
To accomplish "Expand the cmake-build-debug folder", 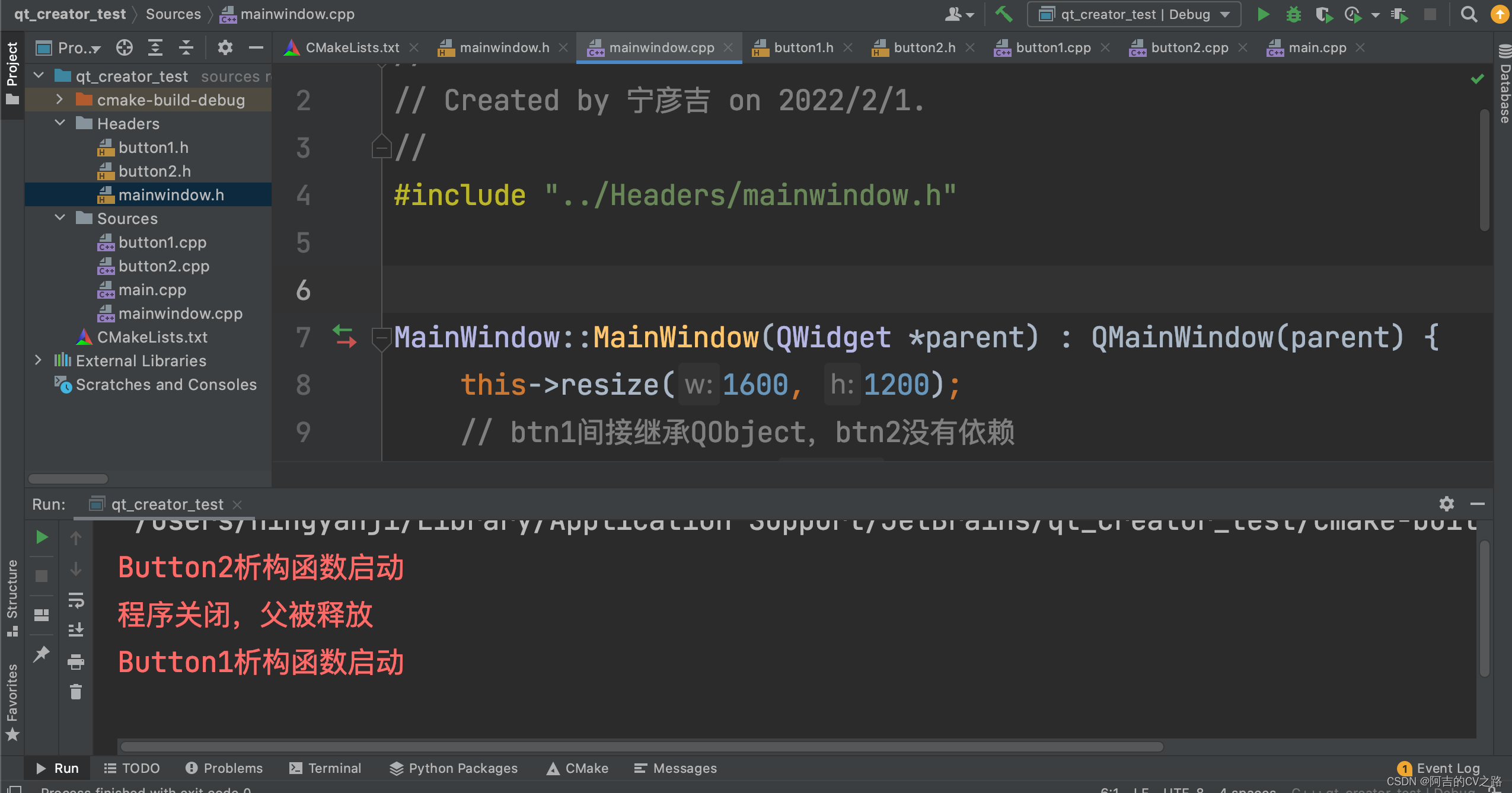I will (59, 100).
